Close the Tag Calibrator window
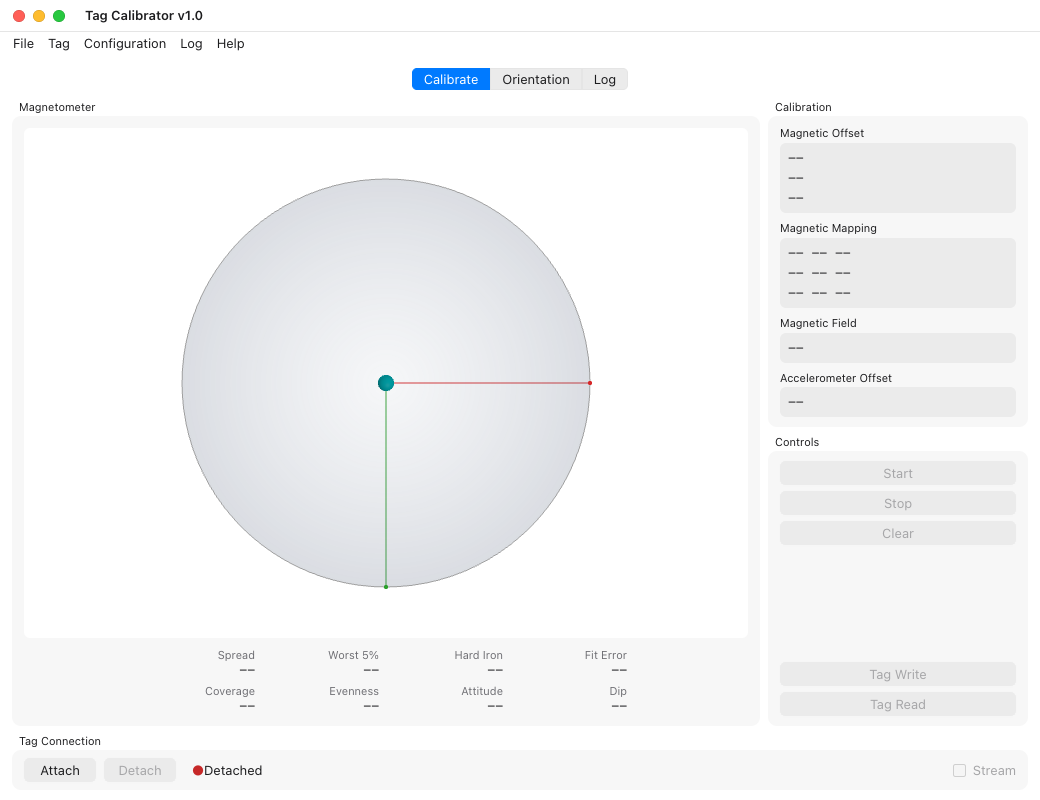 click(19, 16)
